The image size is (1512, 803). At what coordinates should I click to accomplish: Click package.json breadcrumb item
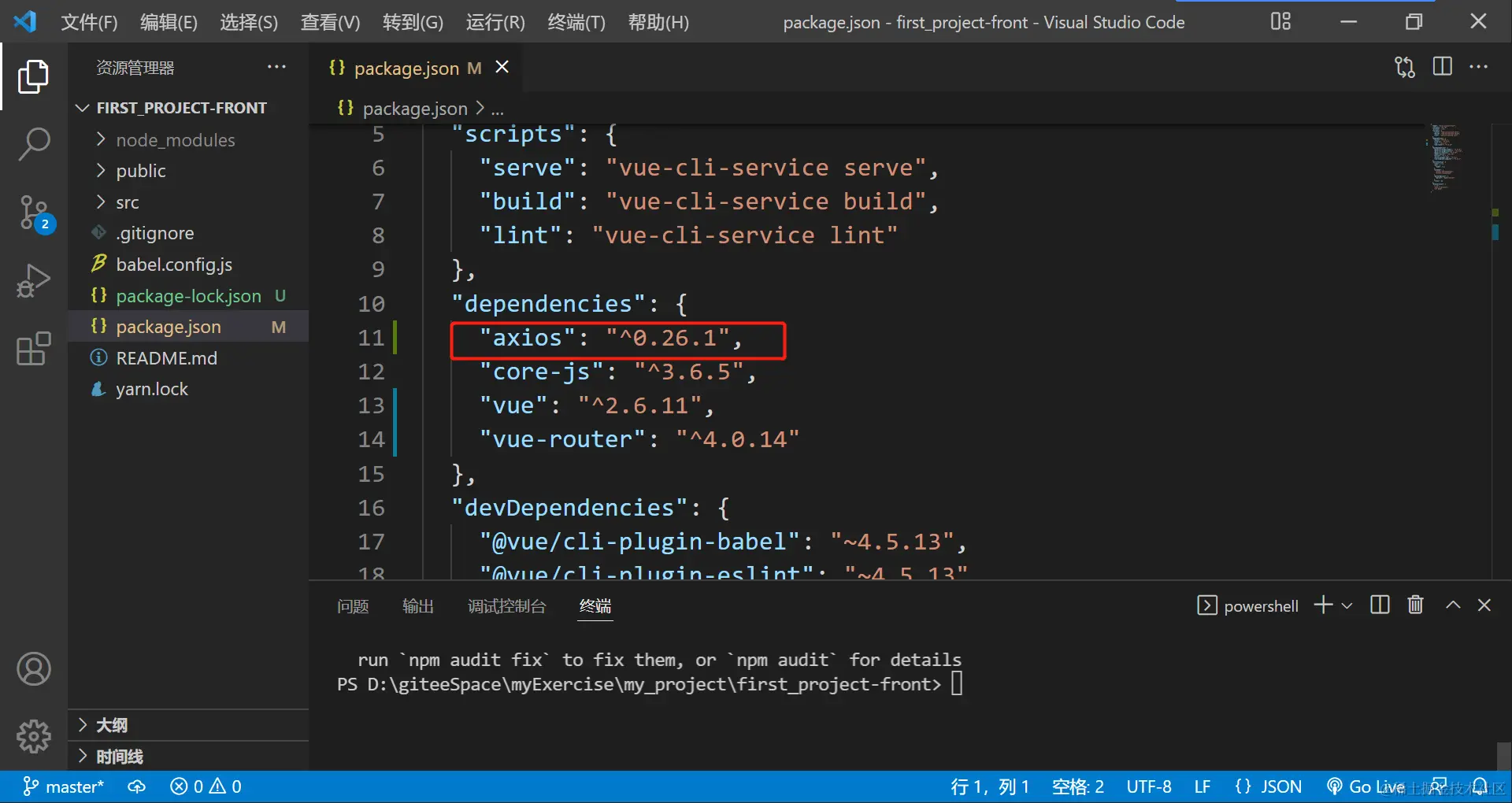click(414, 109)
